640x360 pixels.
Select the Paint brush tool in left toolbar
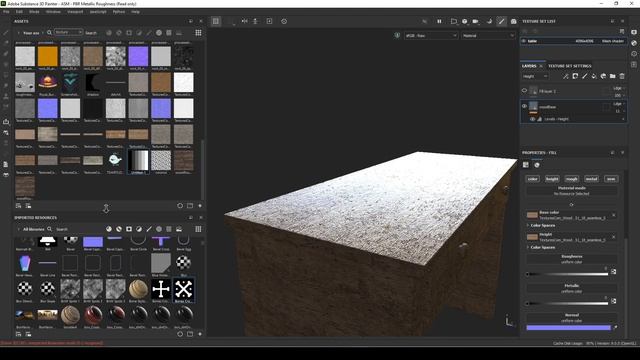tap(6, 33)
